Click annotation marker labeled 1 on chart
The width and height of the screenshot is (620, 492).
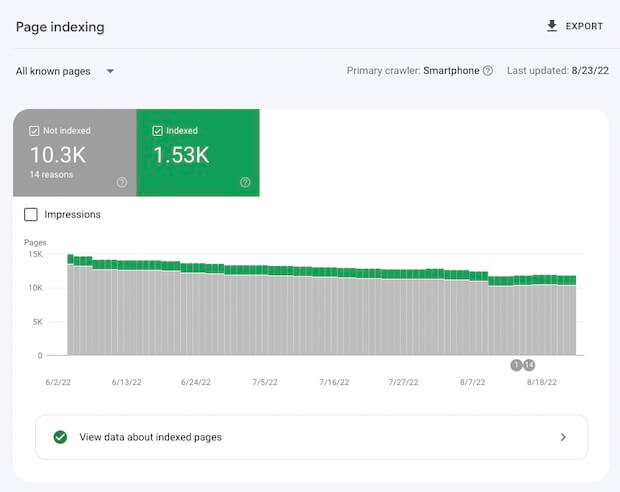click(x=516, y=365)
